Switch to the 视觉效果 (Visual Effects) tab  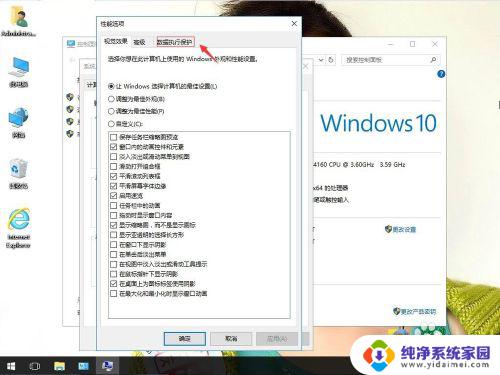[116, 41]
